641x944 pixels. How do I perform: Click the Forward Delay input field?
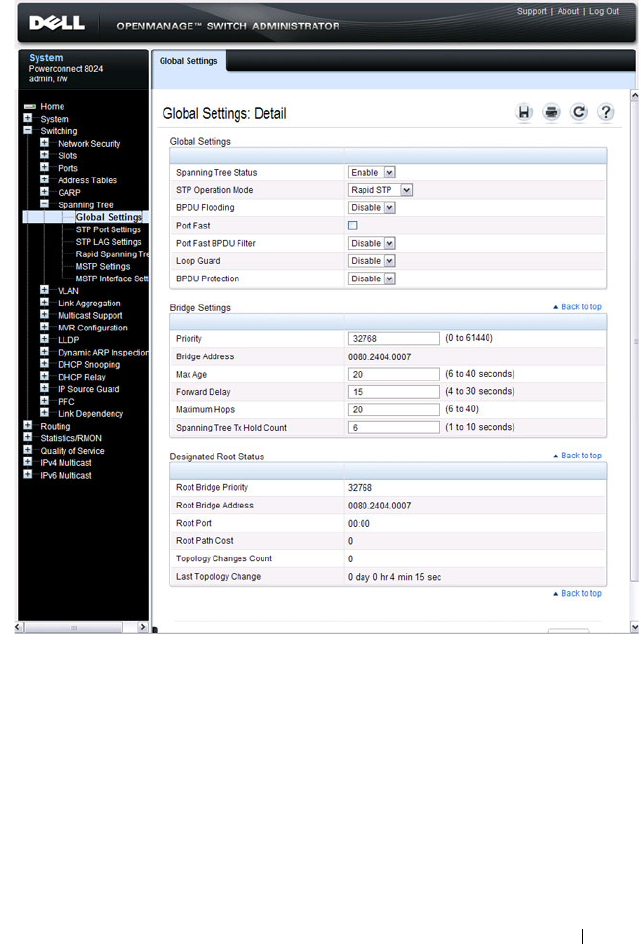[394, 391]
